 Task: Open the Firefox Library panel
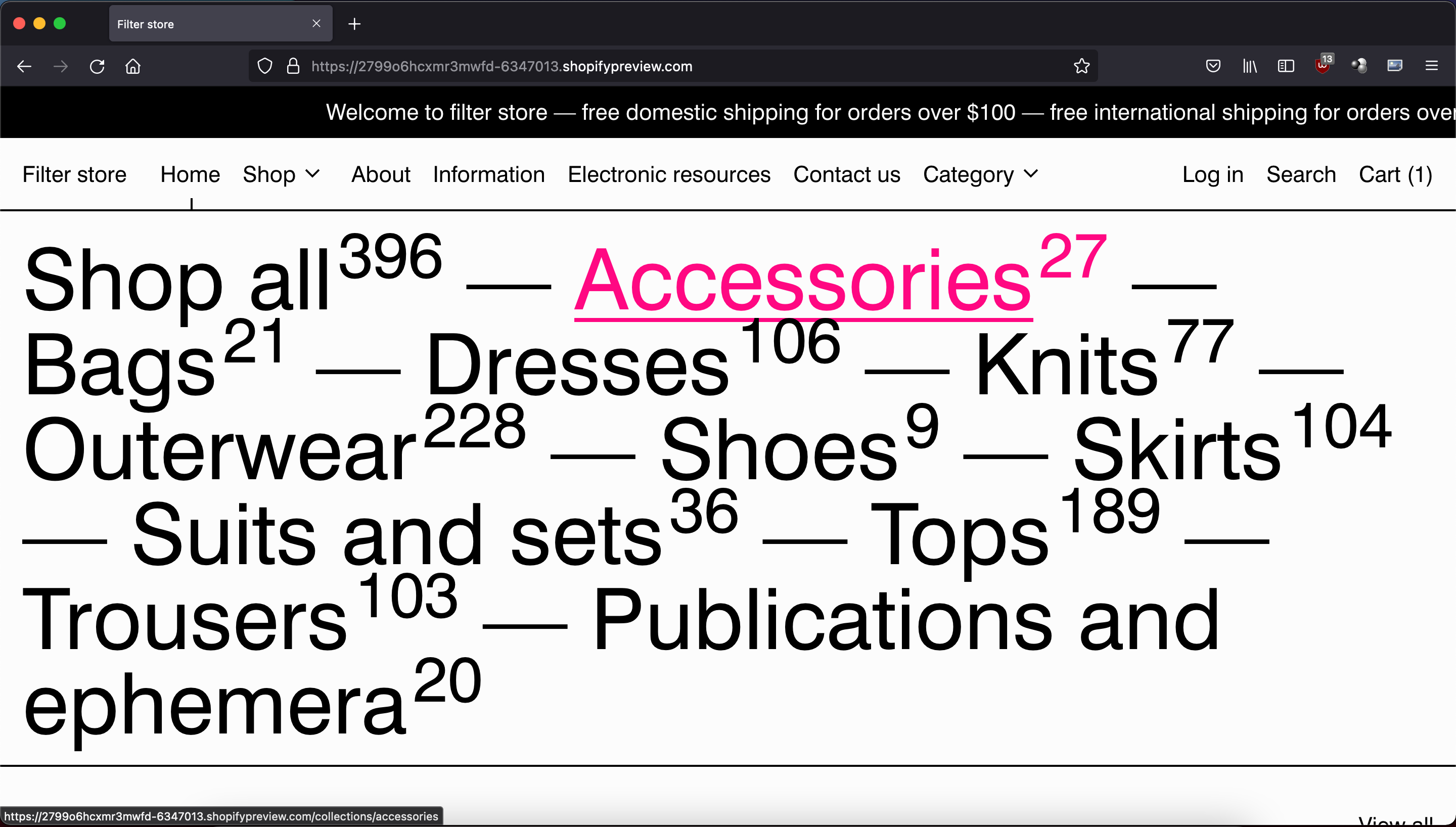pyautogui.click(x=1249, y=66)
